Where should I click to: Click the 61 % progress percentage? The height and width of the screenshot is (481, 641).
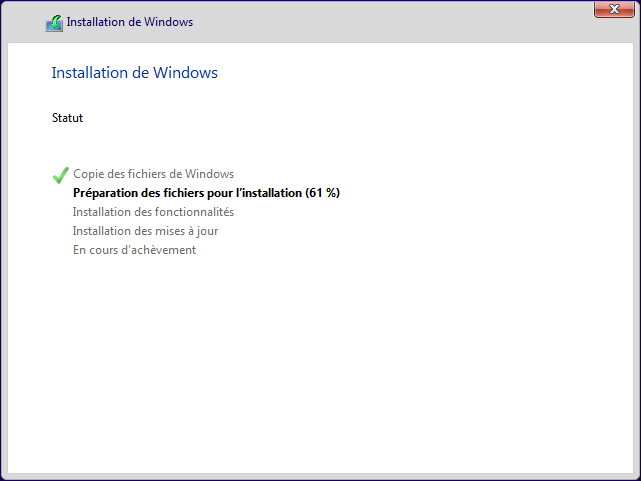pos(323,193)
